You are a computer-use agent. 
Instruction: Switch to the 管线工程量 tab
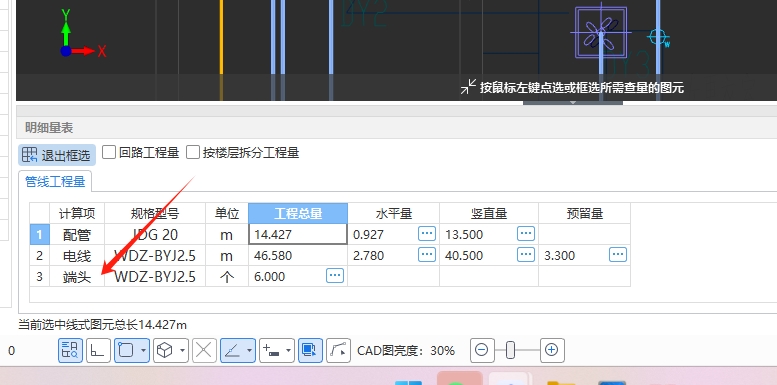[55, 182]
